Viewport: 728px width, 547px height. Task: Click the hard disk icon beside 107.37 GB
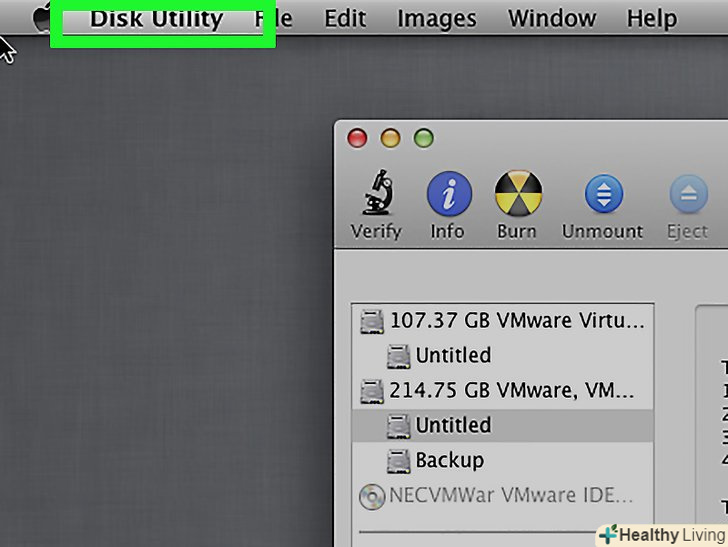372,322
